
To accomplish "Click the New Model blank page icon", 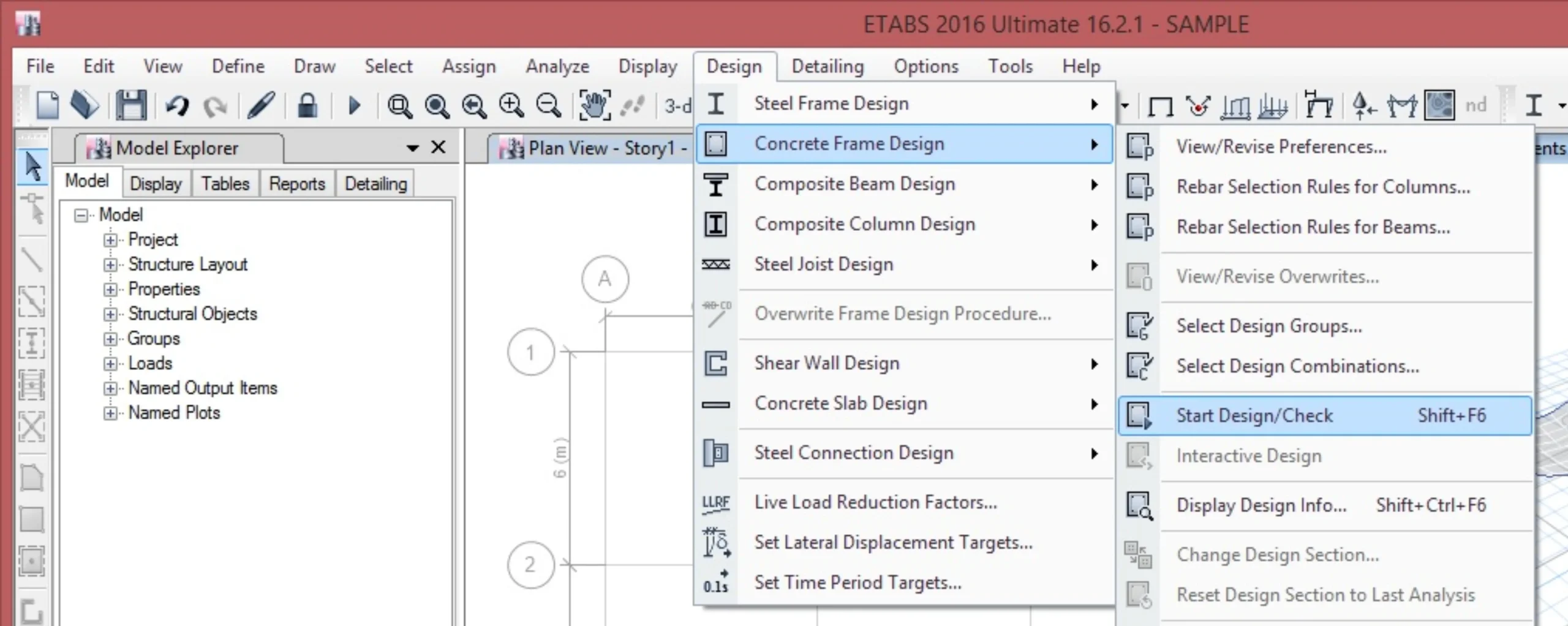I will pyautogui.click(x=48, y=105).
